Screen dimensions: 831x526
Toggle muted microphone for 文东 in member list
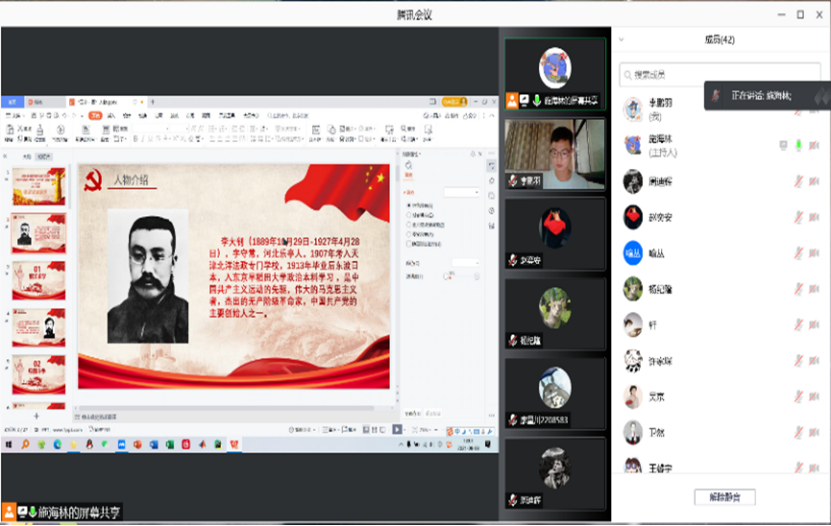click(798, 397)
